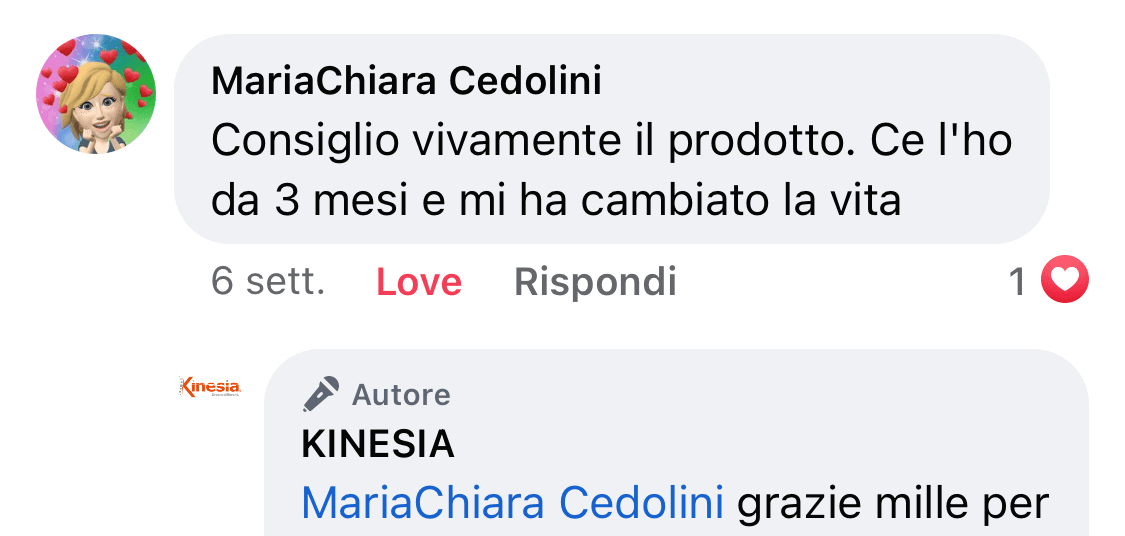Viewport: 1125px width, 536px height.
Task: Click the "grazie mille per" reply text
Action: click(892, 504)
